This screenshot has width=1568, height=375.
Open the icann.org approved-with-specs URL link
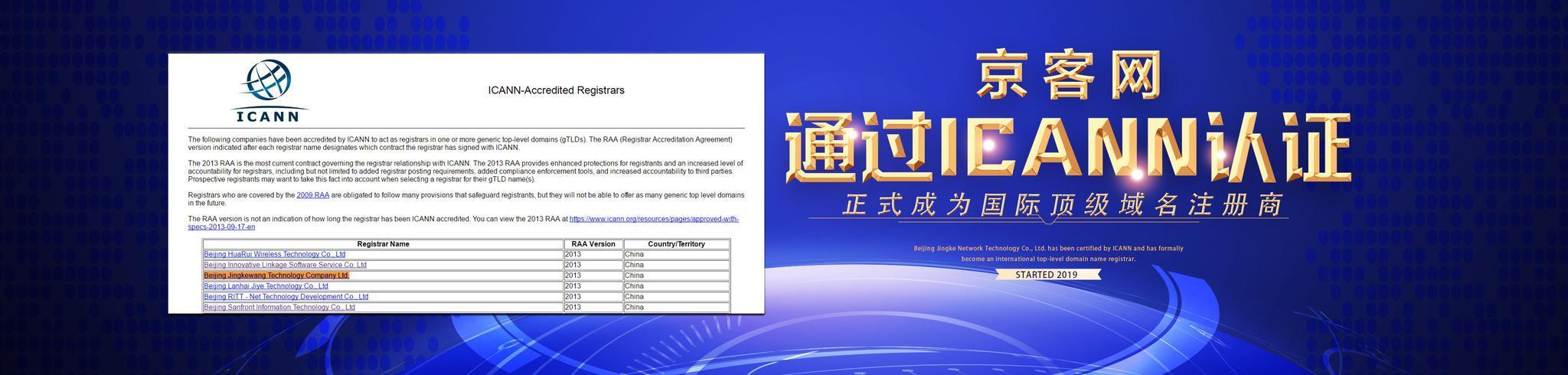(x=463, y=223)
